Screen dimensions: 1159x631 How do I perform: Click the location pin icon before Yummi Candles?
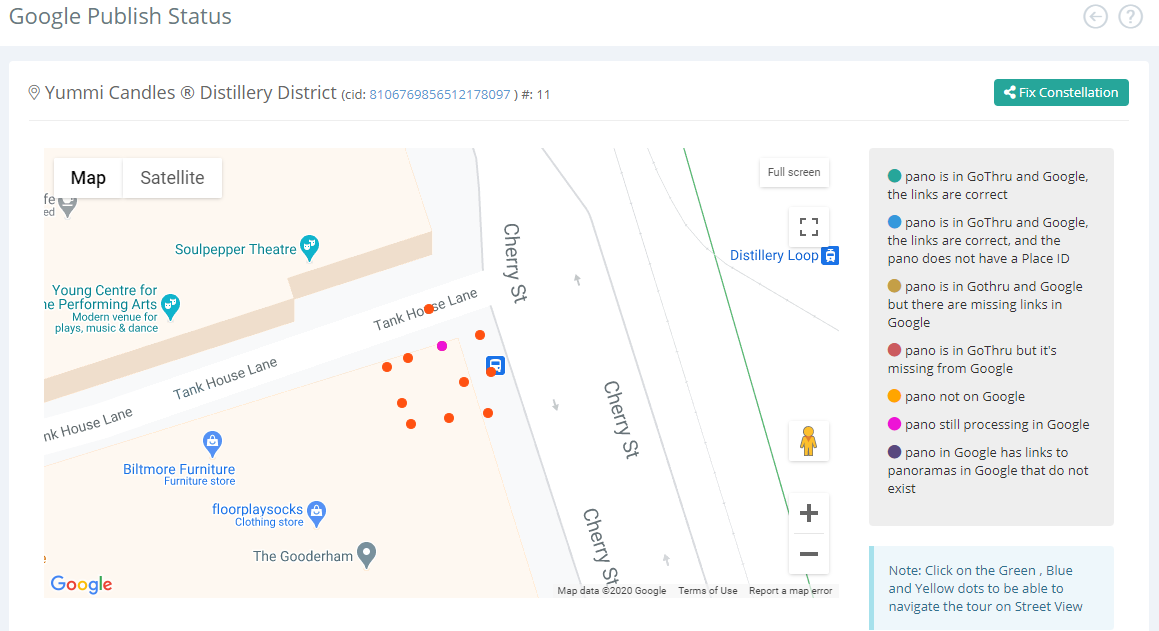coord(34,92)
